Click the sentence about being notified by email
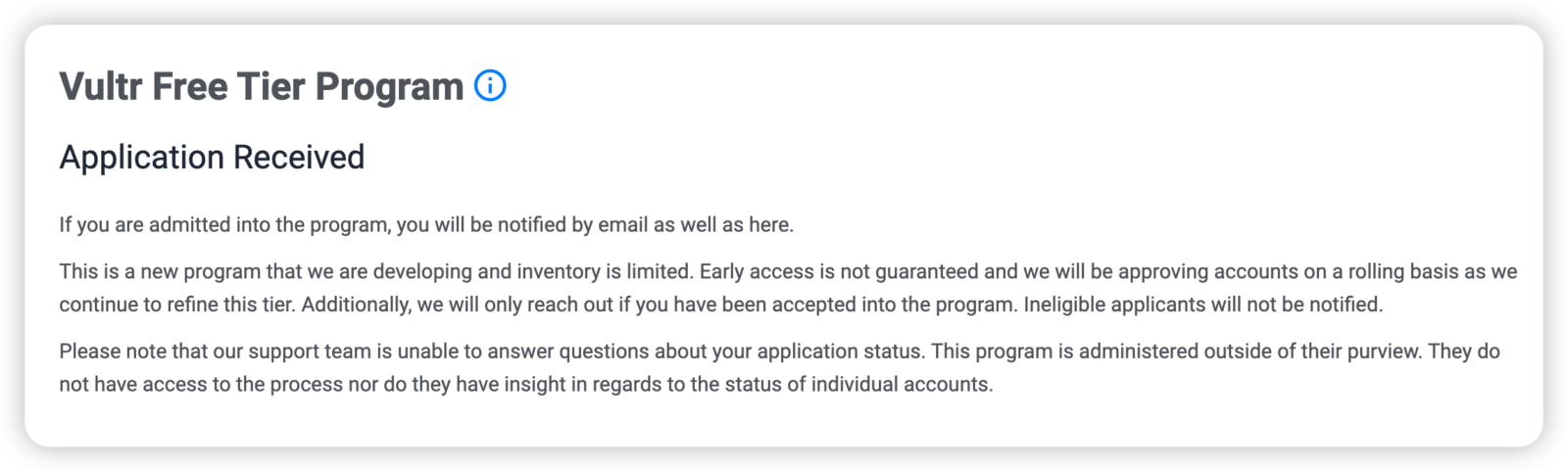The width and height of the screenshot is (1568, 471). (425, 225)
